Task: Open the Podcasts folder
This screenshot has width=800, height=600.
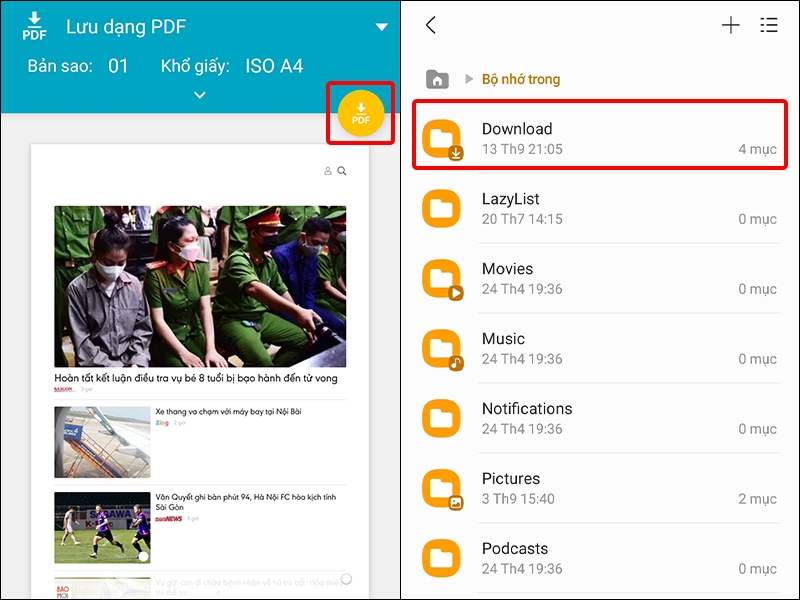Action: [600, 558]
